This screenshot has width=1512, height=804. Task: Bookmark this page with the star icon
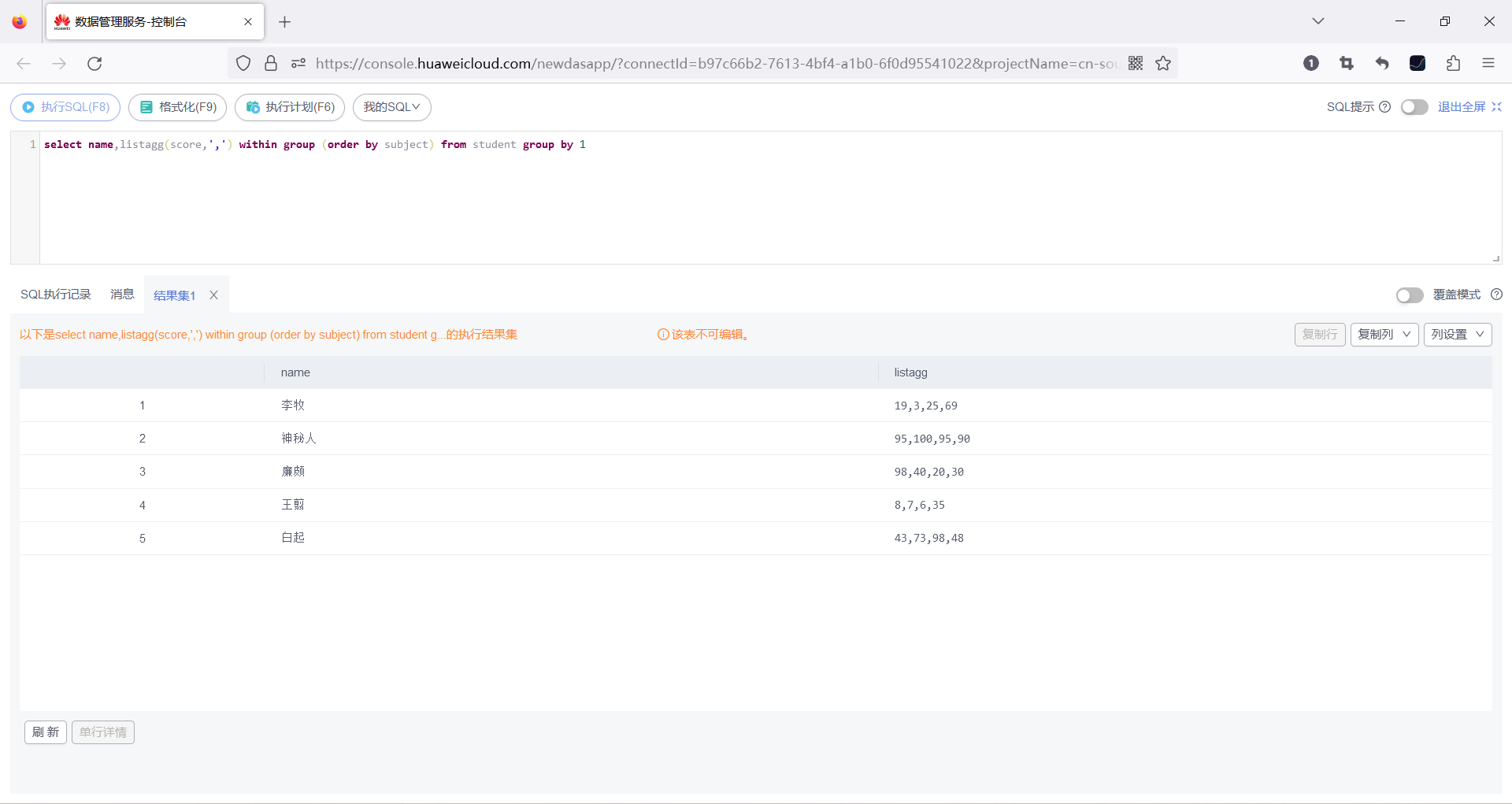[x=1163, y=64]
